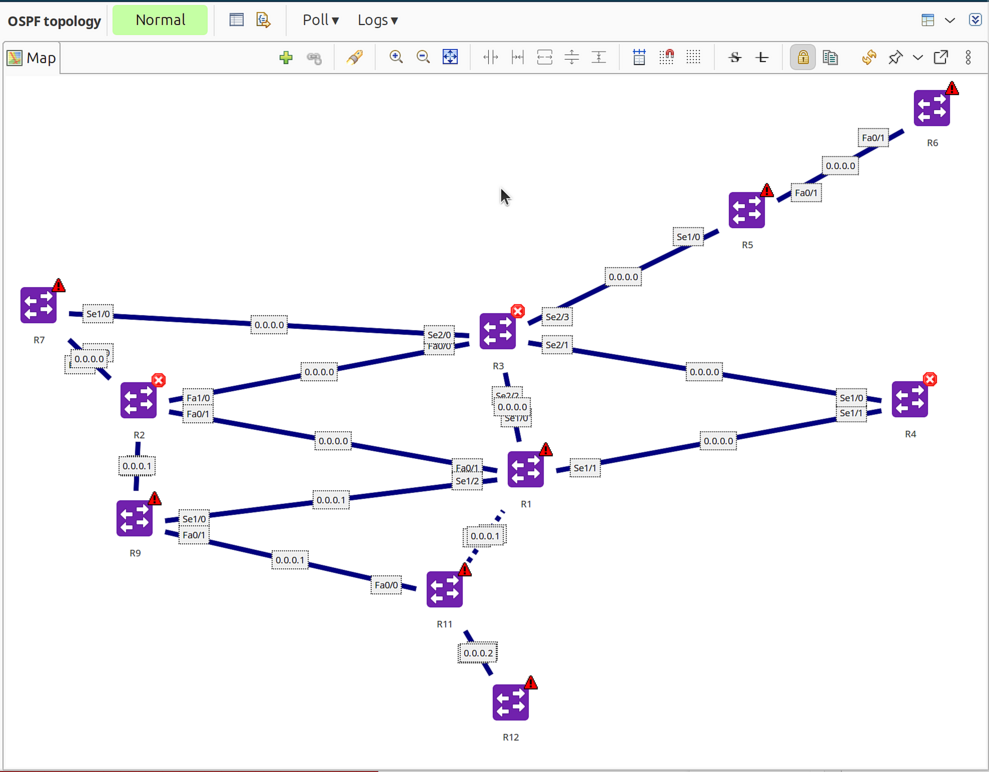Open the Poll dropdown
The image size is (989, 772).
[318, 19]
